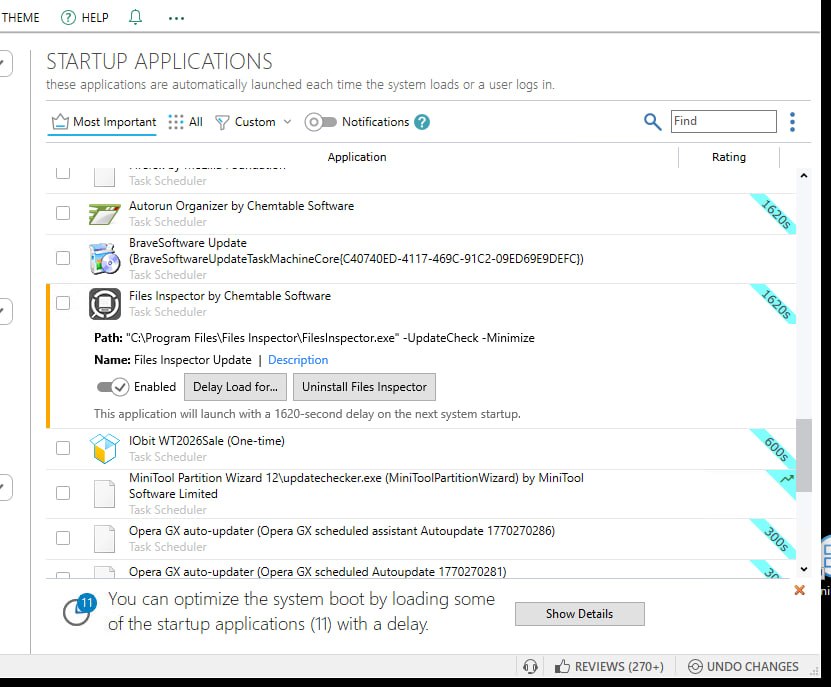Viewport: 831px width, 687px height.
Task: Select the Autorun Organizer by Chemtable Software row text
Action: (241, 206)
